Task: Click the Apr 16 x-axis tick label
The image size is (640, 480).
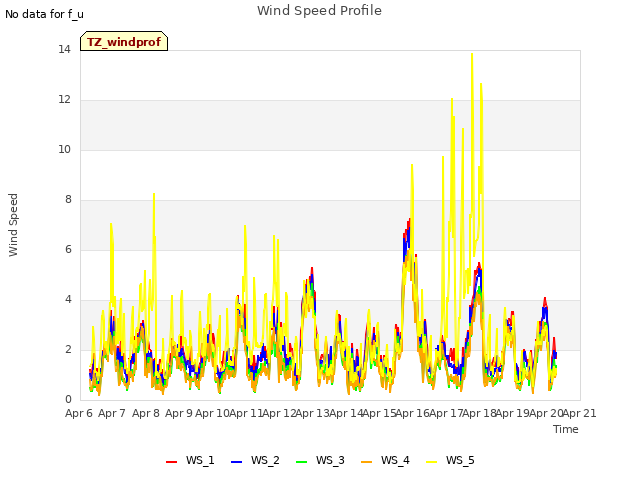Action: tap(412, 413)
